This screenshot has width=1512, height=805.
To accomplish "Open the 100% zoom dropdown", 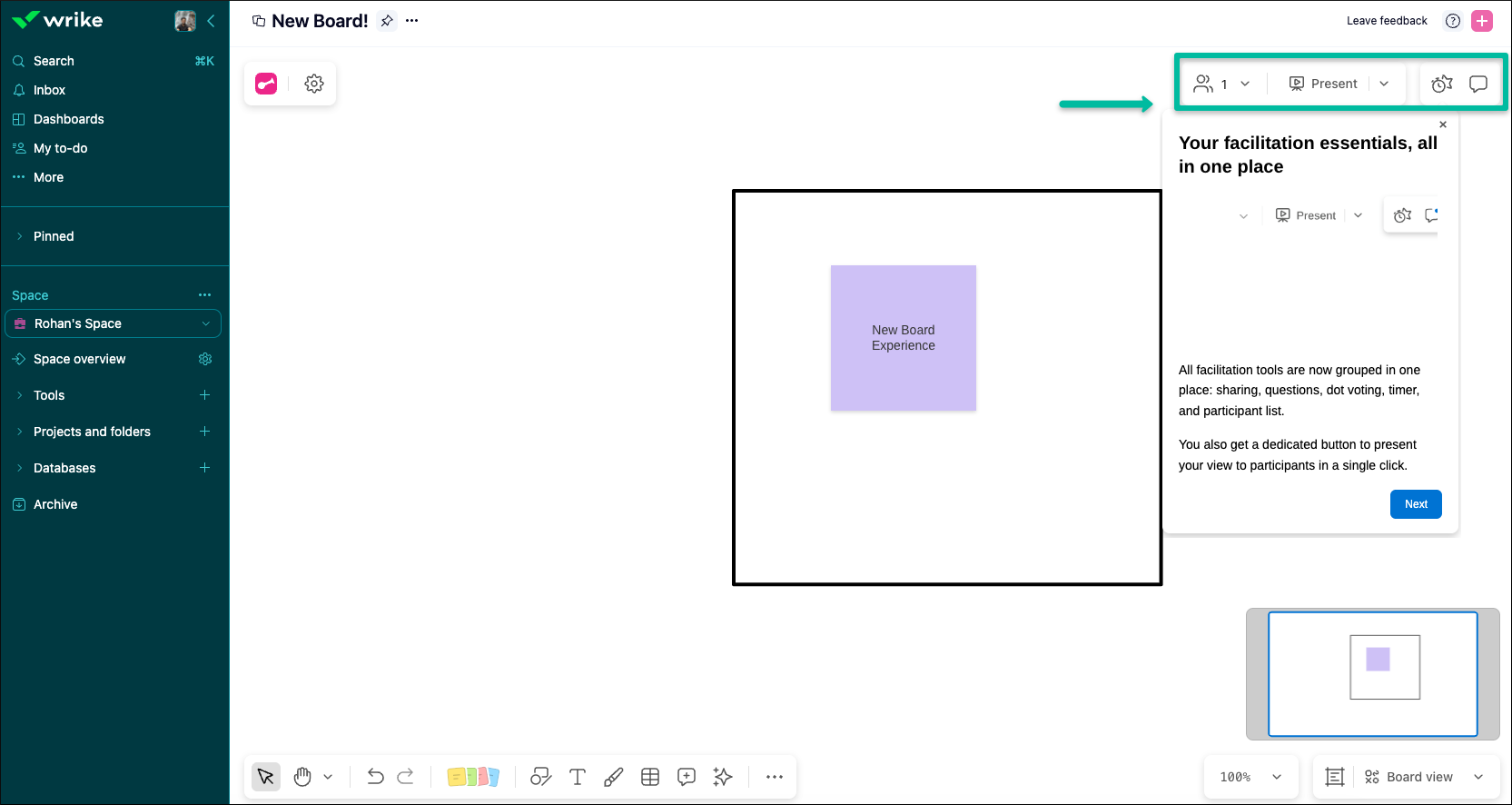I will click(1250, 777).
